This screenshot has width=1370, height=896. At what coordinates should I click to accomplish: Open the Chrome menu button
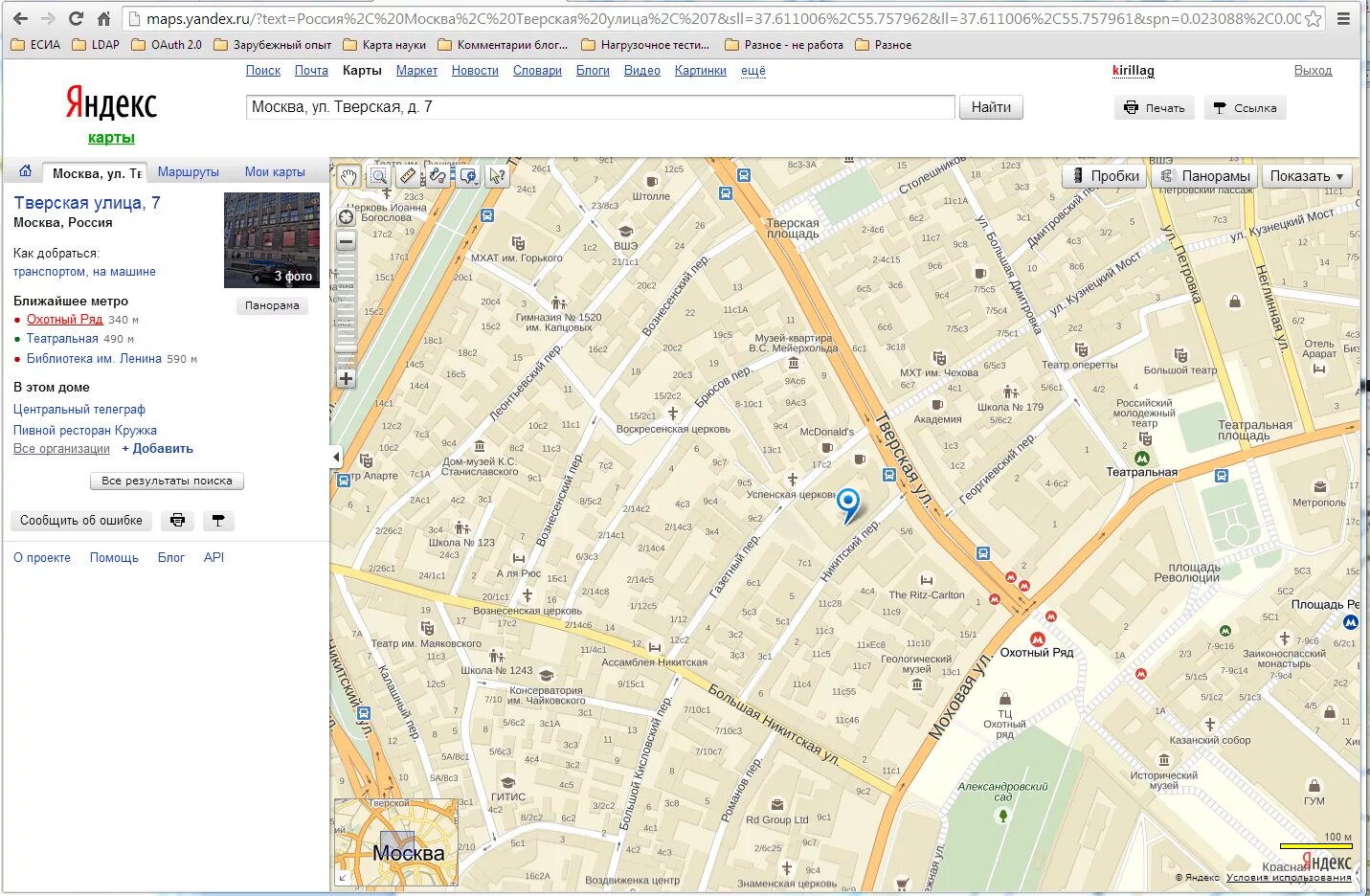(x=1344, y=18)
